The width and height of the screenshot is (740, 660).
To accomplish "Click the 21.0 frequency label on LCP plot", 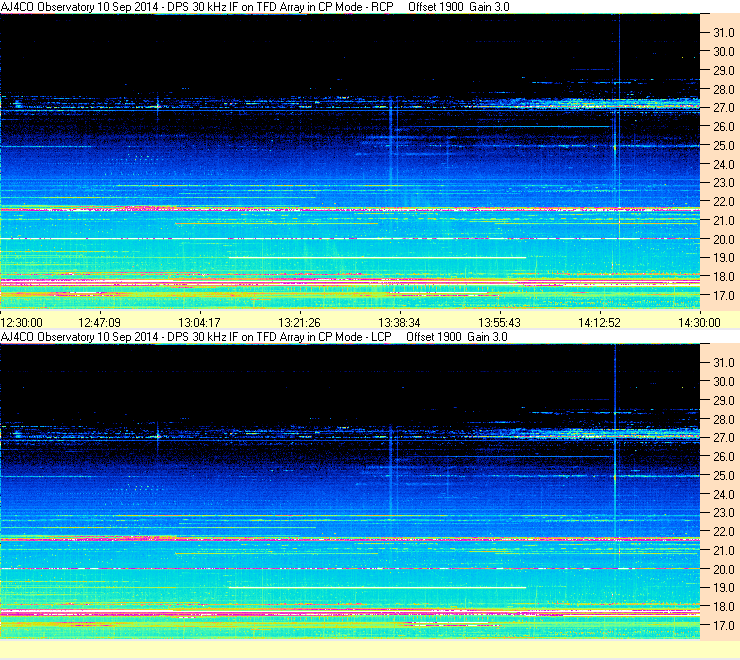I will (x=724, y=550).
